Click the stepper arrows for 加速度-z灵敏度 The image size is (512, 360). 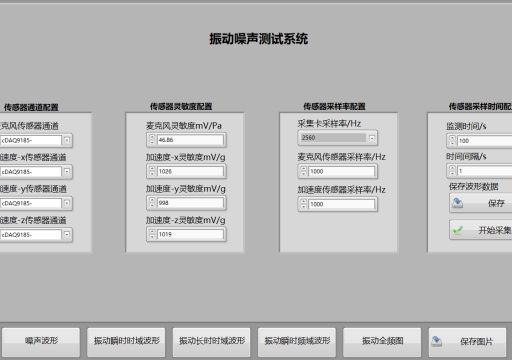pyautogui.click(x=152, y=234)
